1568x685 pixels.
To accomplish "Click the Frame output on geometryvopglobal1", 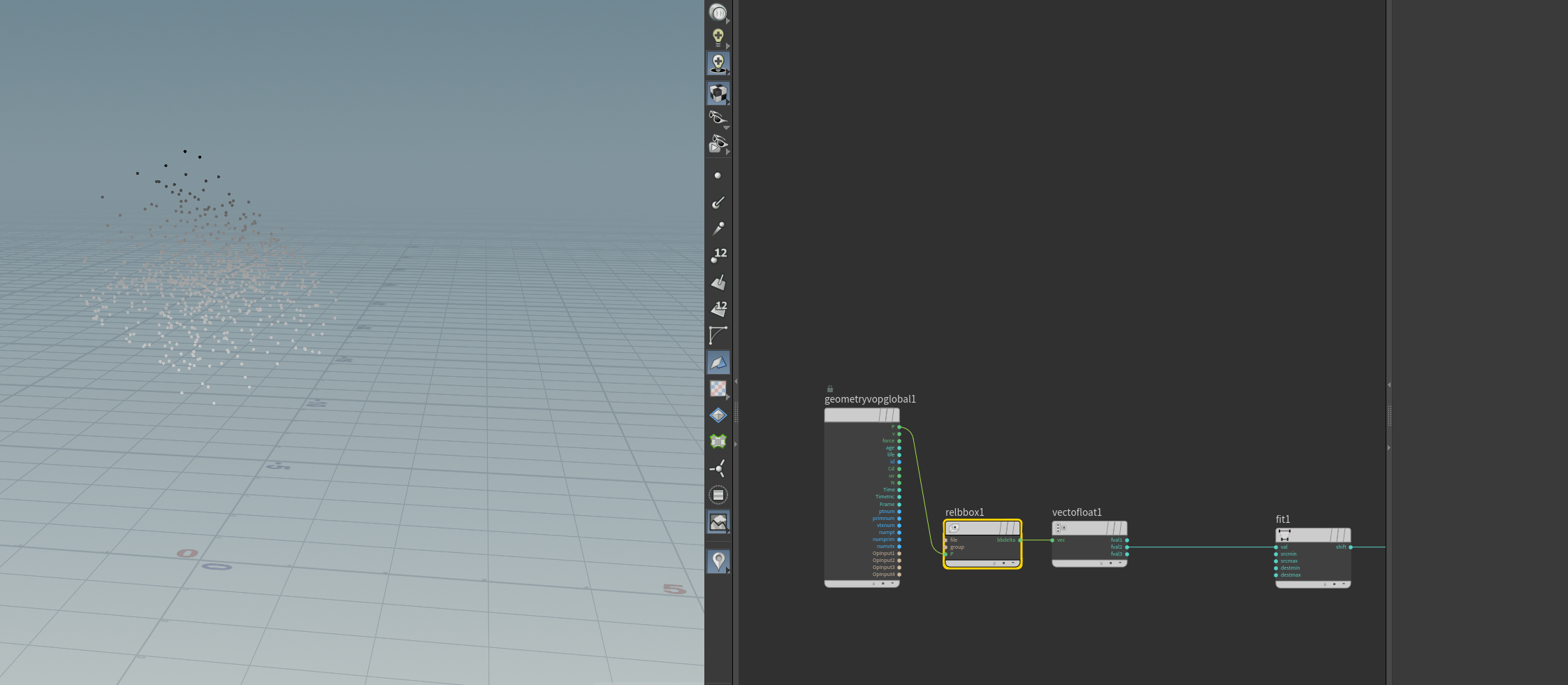I will click(x=899, y=504).
